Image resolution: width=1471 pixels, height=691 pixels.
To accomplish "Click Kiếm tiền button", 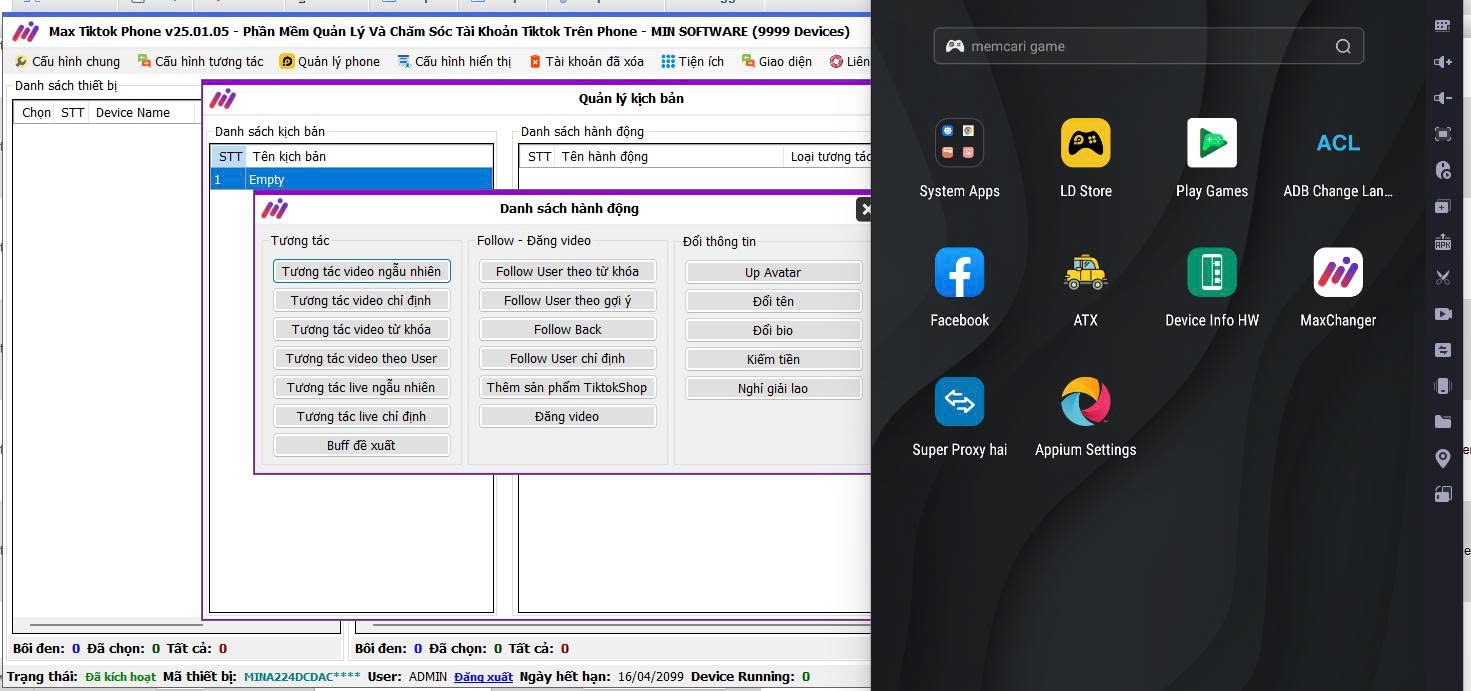I will tap(773, 359).
